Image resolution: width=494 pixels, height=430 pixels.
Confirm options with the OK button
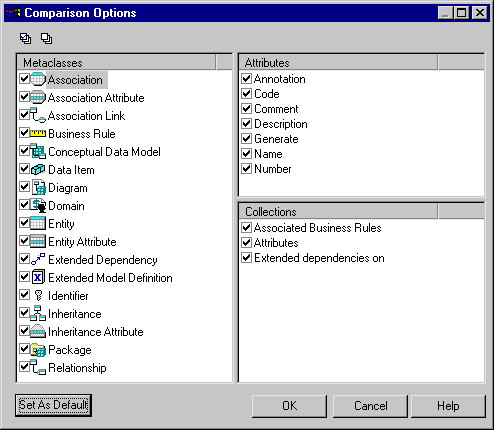(289, 406)
